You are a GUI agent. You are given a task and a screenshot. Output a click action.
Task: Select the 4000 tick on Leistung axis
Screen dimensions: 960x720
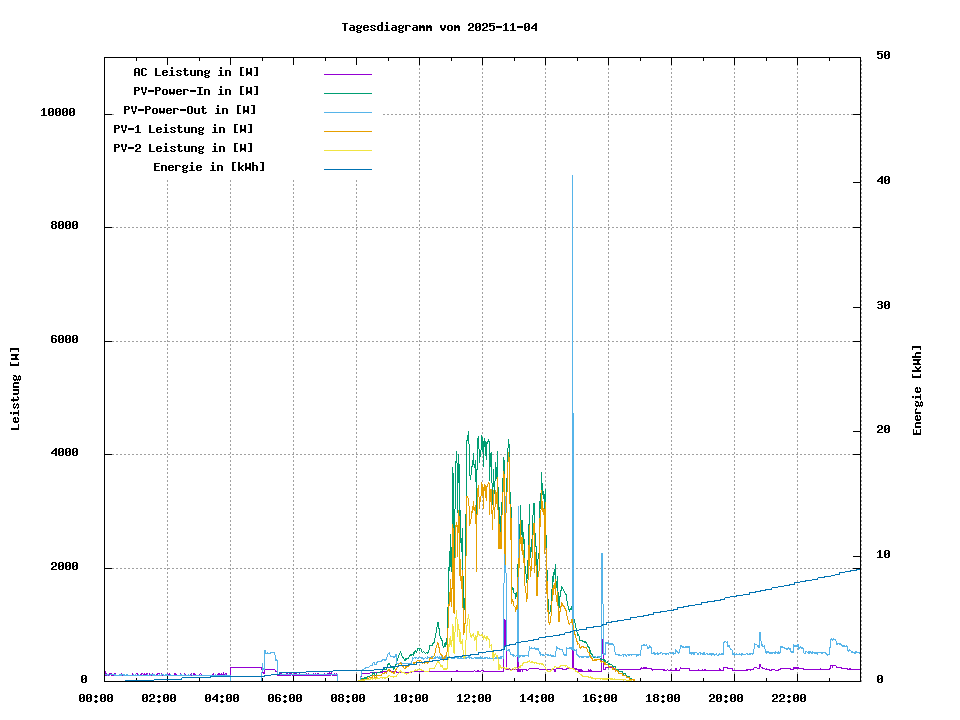click(64, 454)
